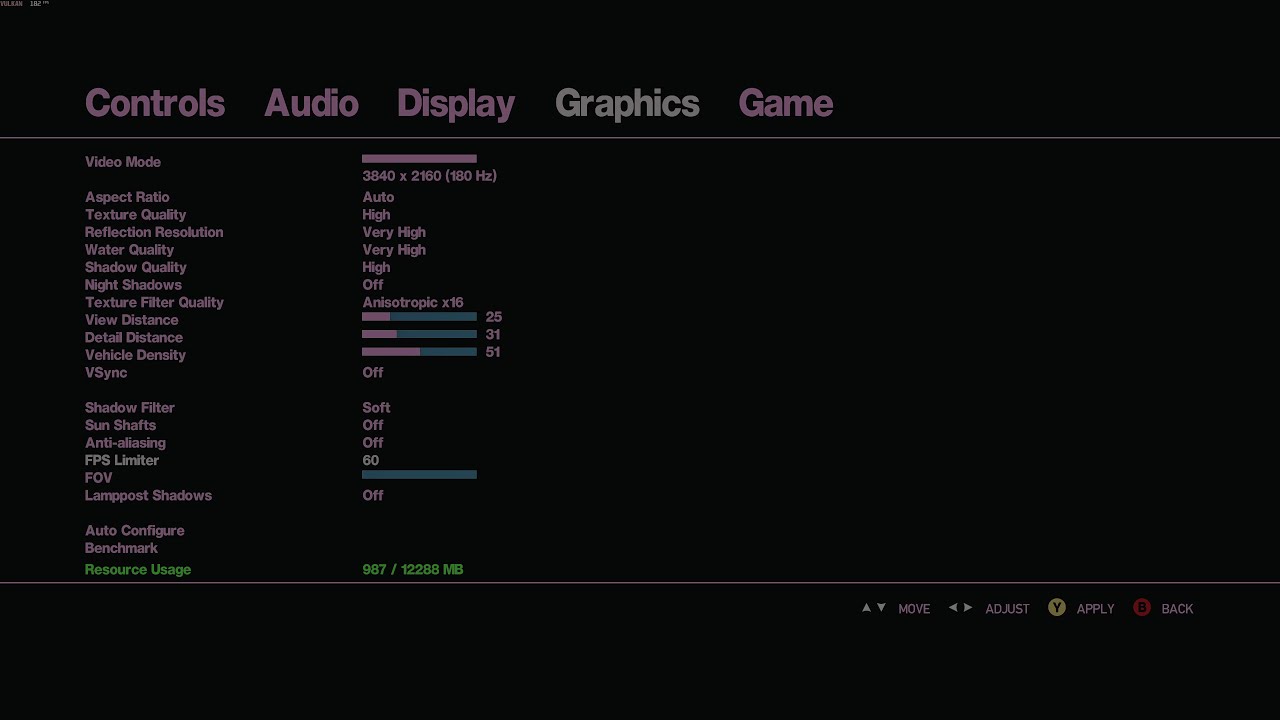Adjust the Detail Distance slider

click(419, 334)
